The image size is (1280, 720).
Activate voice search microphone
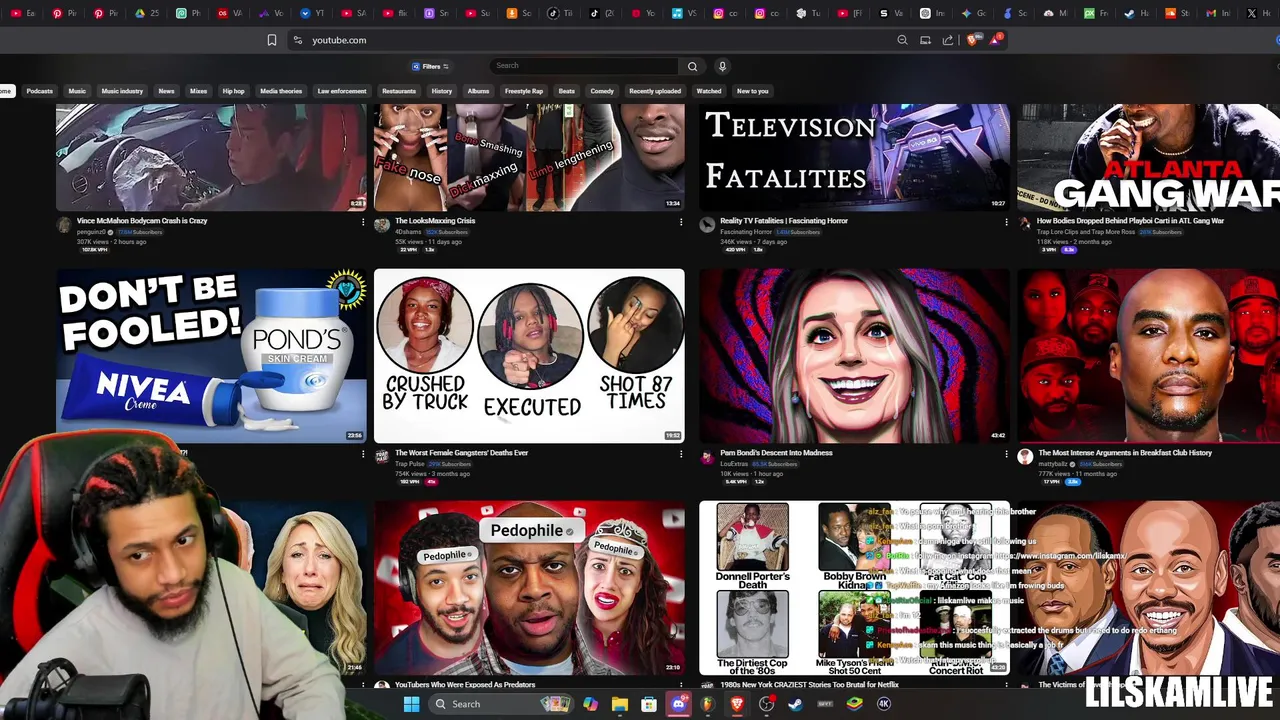point(722,66)
